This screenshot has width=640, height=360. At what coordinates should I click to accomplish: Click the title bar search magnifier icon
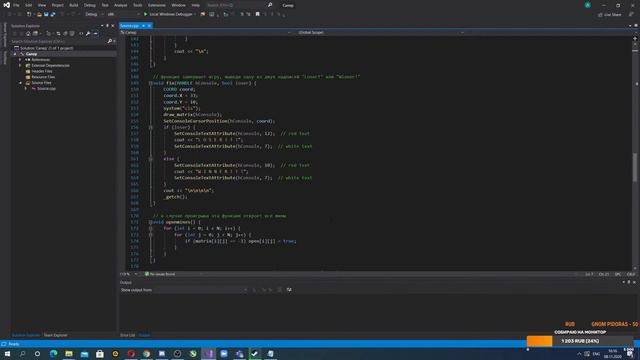click(x=270, y=5)
